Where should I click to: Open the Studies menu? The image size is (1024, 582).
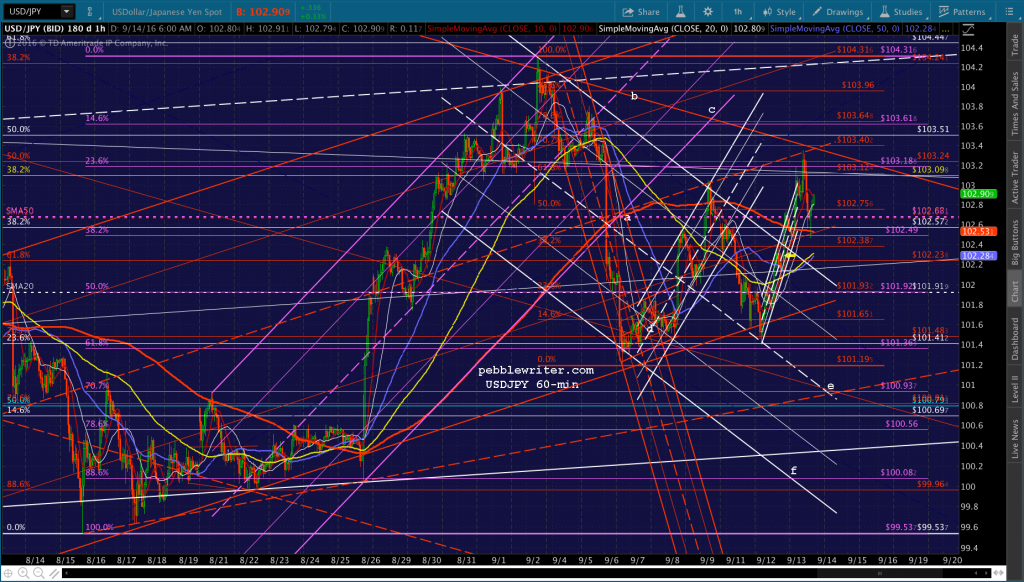tap(901, 12)
